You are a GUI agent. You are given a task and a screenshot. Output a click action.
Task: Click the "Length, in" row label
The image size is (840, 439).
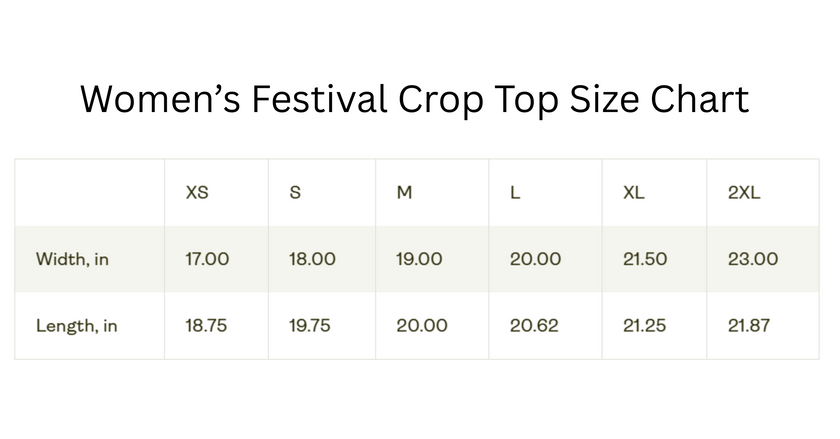click(76, 325)
